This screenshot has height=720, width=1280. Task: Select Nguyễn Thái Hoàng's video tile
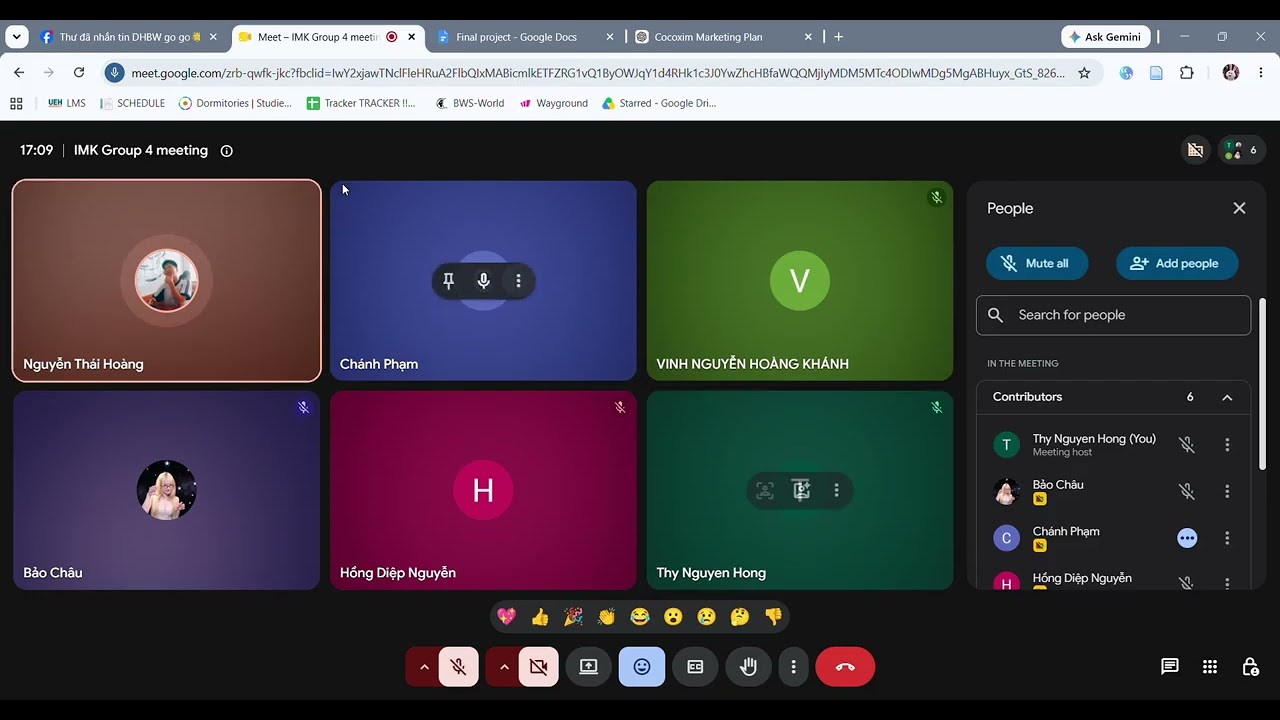pyautogui.click(x=166, y=281)
